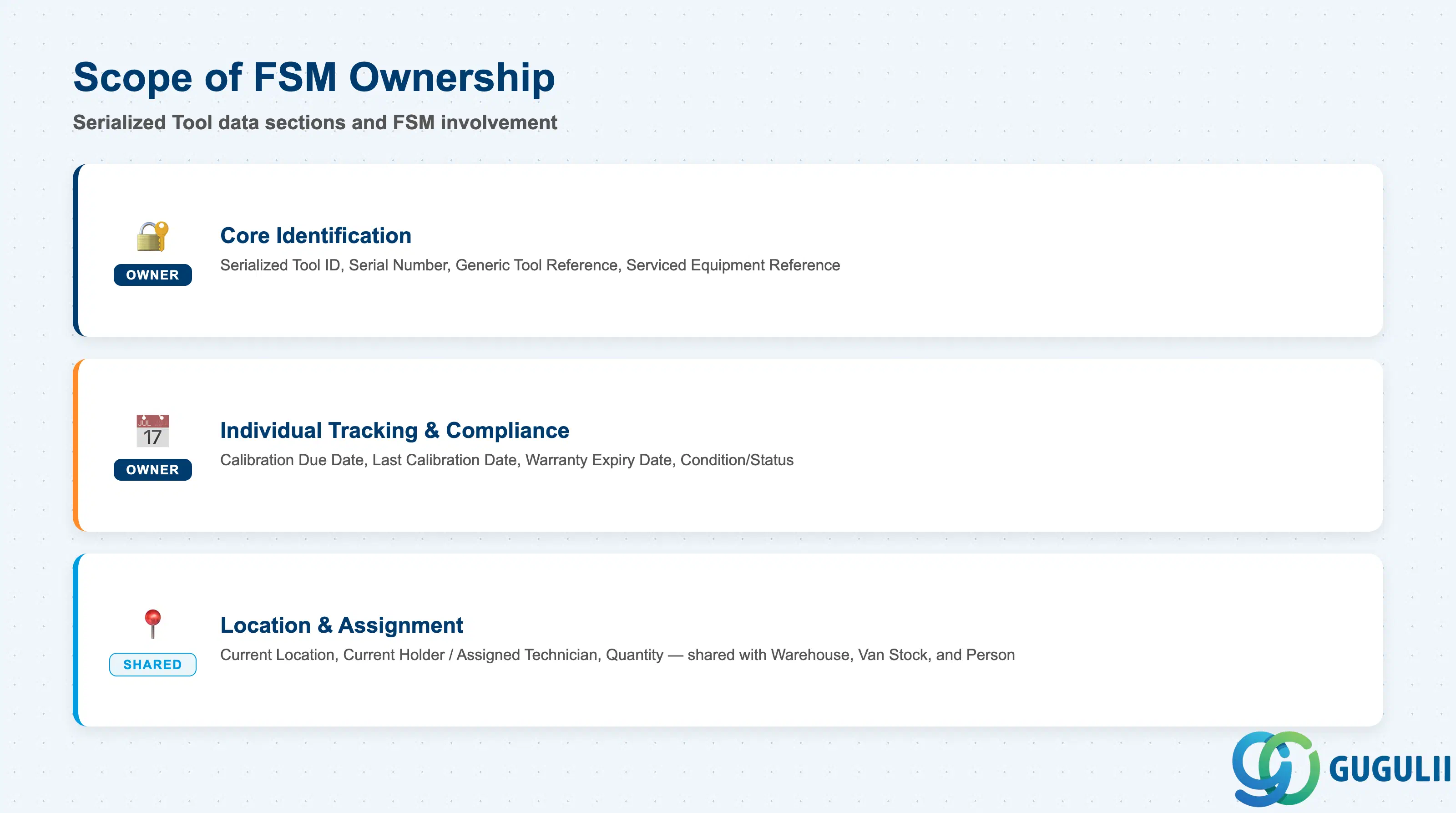Click the SHARED badge

152,664
